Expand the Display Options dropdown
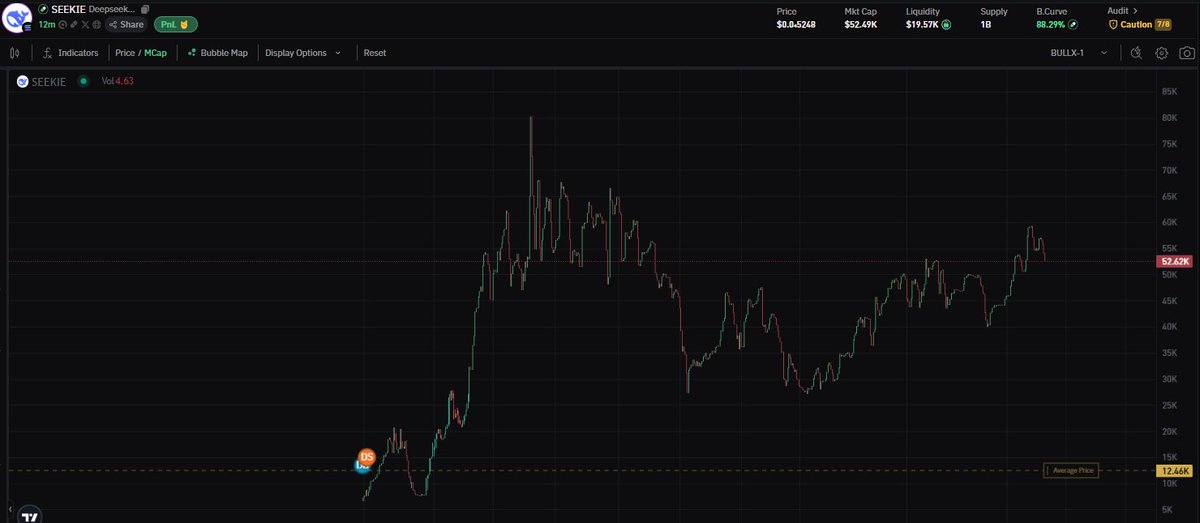1200x523 pixels. (303, 53)
